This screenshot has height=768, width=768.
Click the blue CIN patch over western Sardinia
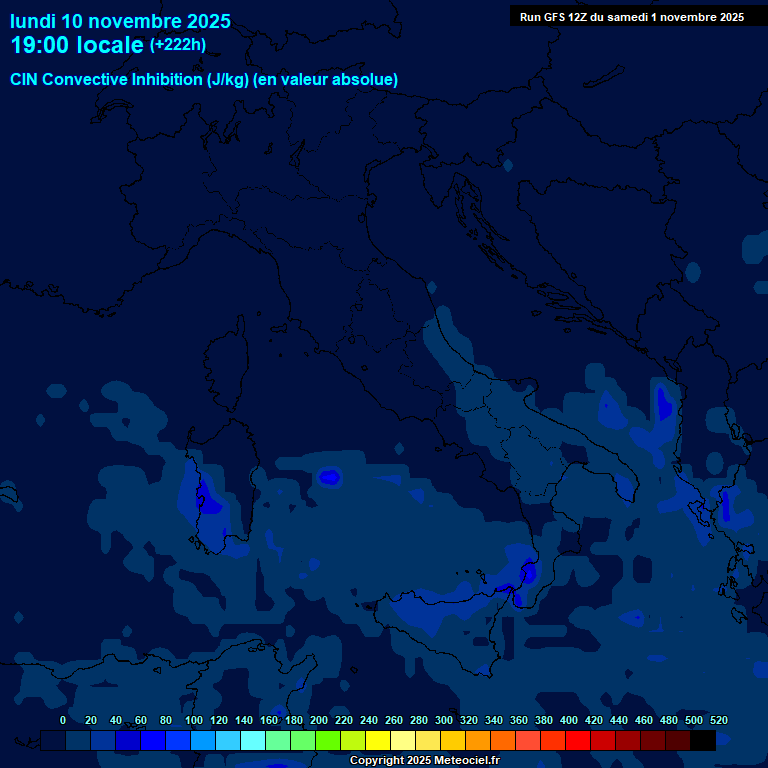204,494
